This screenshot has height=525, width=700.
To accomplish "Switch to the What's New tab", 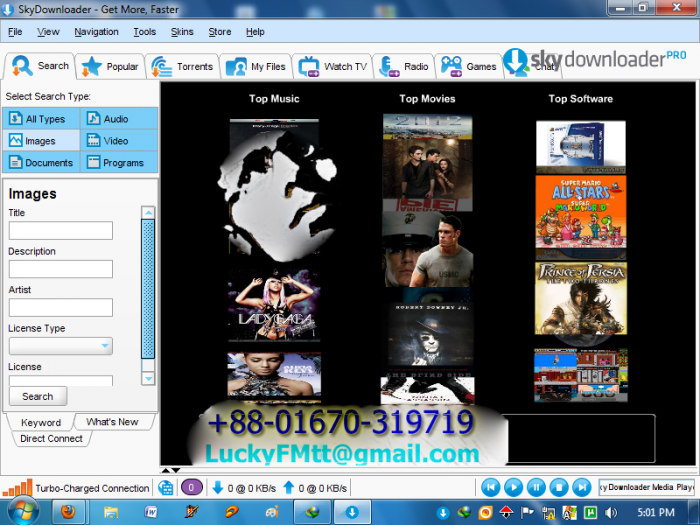I will pyautogui.click(x=112, y=422).
